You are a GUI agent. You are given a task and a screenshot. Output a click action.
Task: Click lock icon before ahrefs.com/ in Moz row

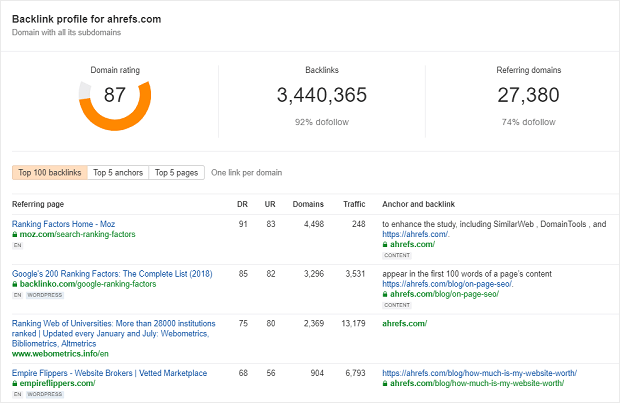point(385,244)
